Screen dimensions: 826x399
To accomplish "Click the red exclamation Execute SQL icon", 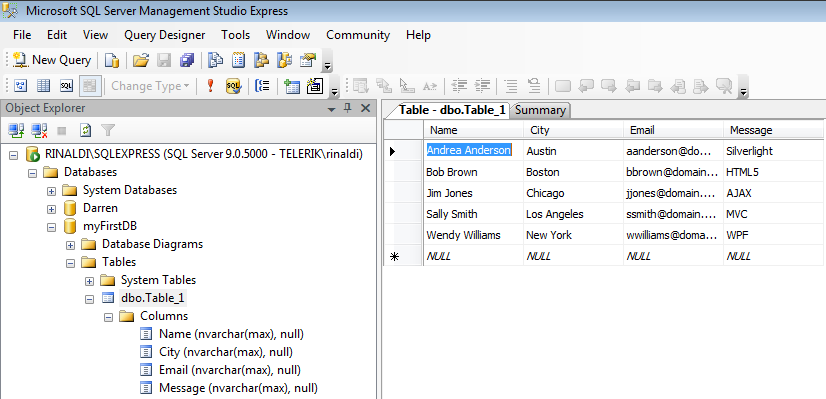I will tap(210, 86).
